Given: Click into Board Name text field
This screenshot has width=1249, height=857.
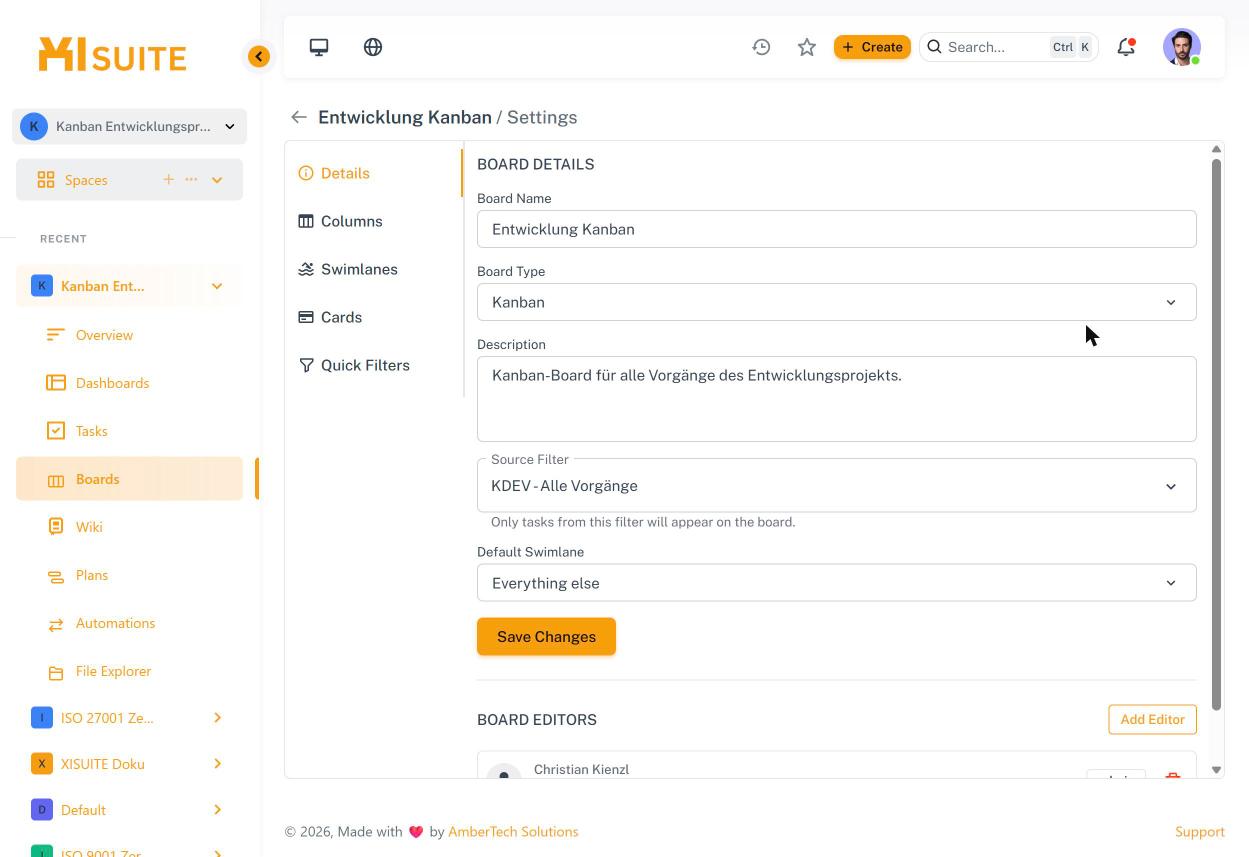Looking at the screenshot, I should (x=836, y=229).
